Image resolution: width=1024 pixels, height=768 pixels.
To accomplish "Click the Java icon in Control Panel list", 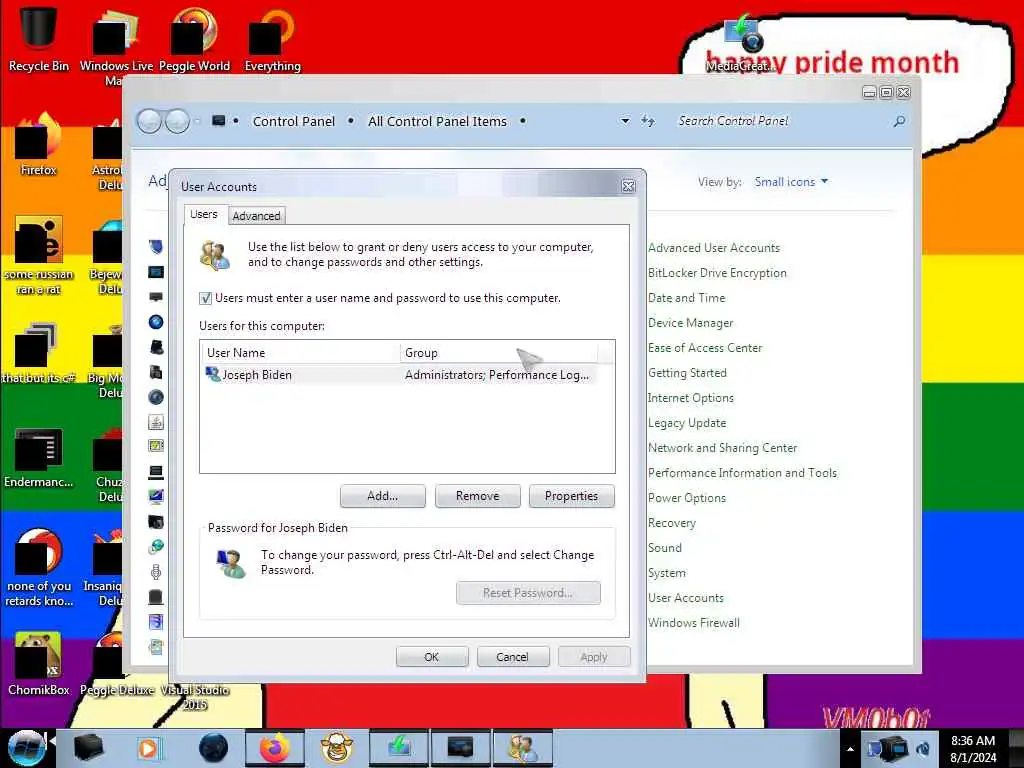I will (x=155, y=422).
